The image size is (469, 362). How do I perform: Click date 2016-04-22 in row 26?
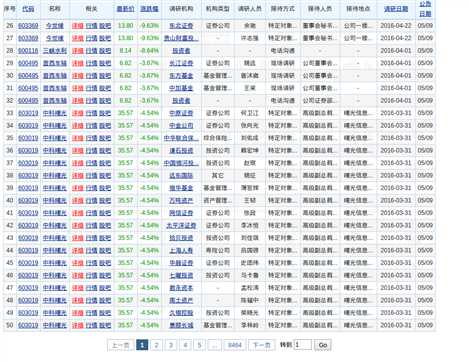click(396, 26)
